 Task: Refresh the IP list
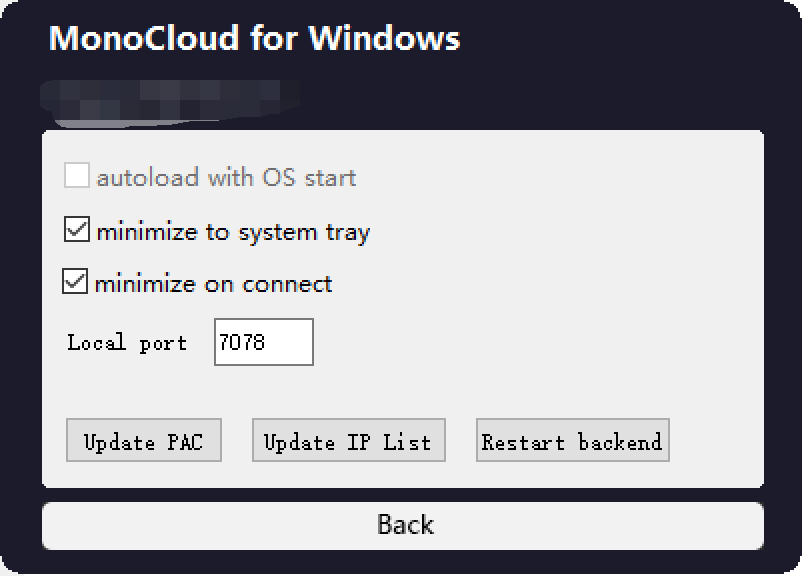347,440
